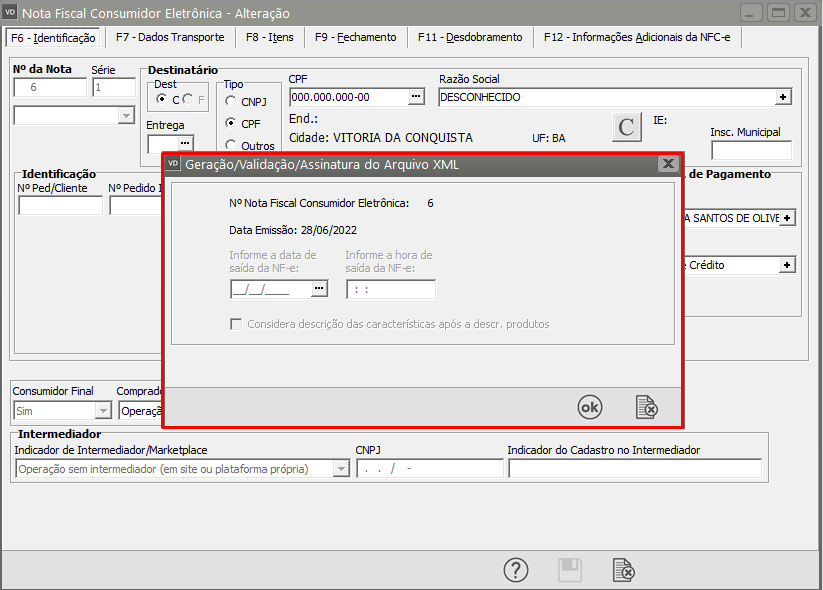Image resolution: width=823 pixels, height=590 pixels.
Task: Expand the Consumidor Final dropdown
Action: click(103, 411)
